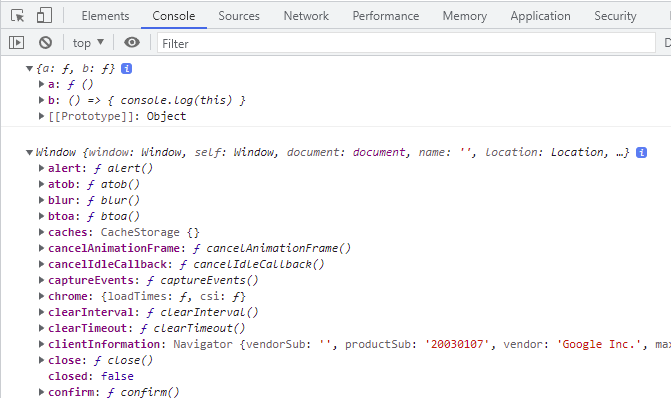671x398 pixels.
Task: Create live expression with eye icon
Action: [132, 42]
